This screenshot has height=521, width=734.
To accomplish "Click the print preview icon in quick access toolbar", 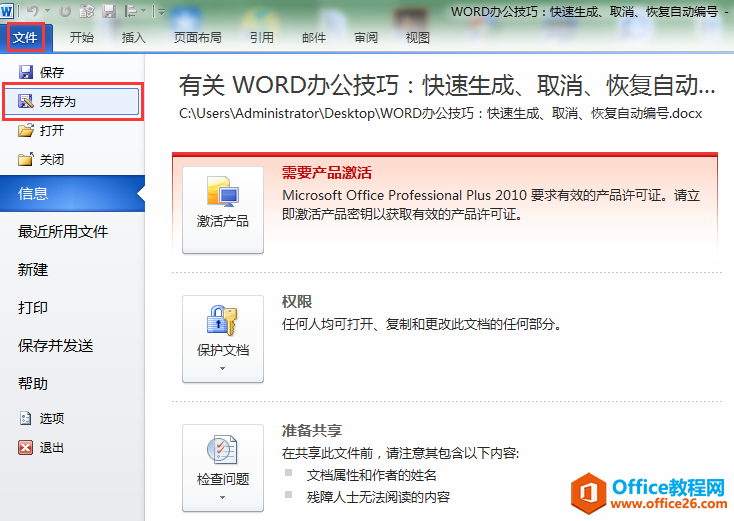I will 87,11.
